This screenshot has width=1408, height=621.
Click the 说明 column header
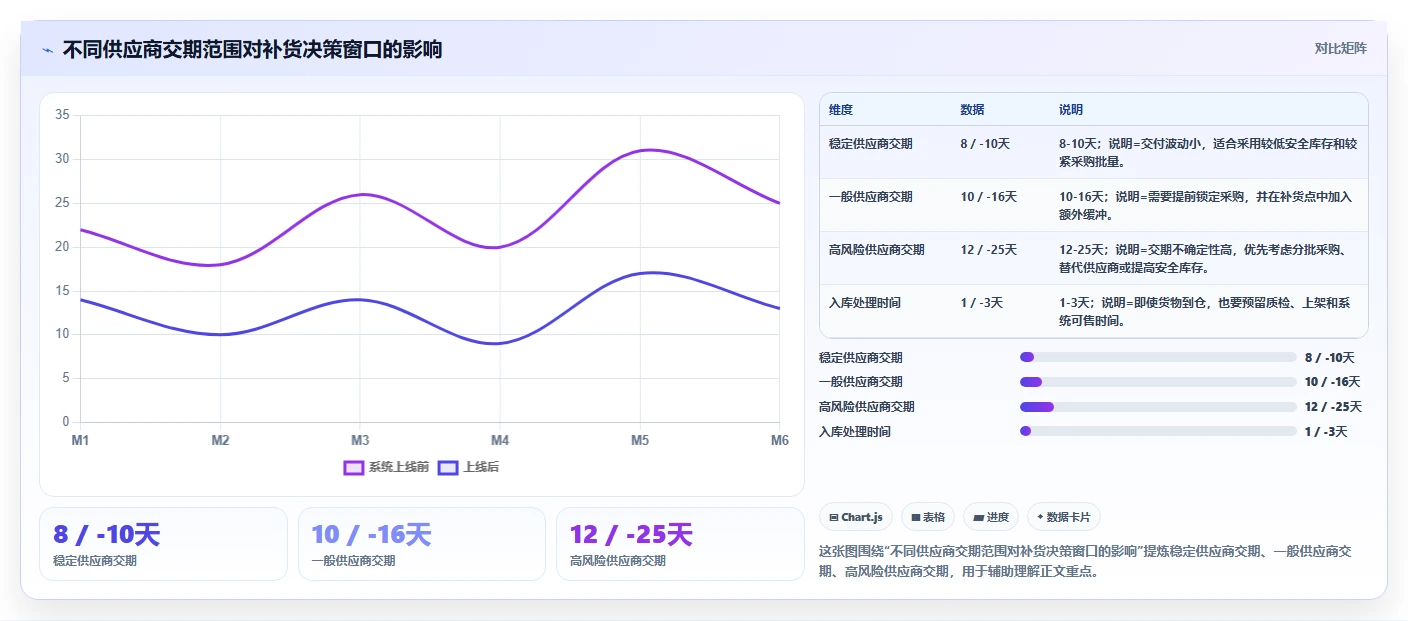(x=1071, y=110)
